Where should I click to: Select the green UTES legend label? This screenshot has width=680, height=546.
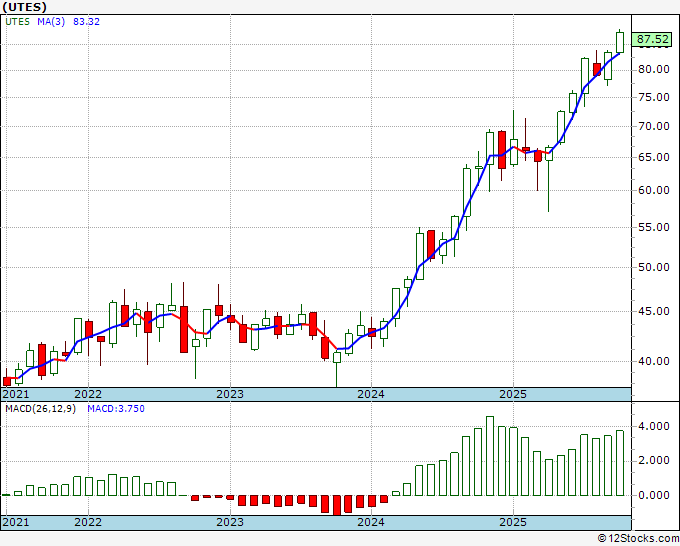17,22
